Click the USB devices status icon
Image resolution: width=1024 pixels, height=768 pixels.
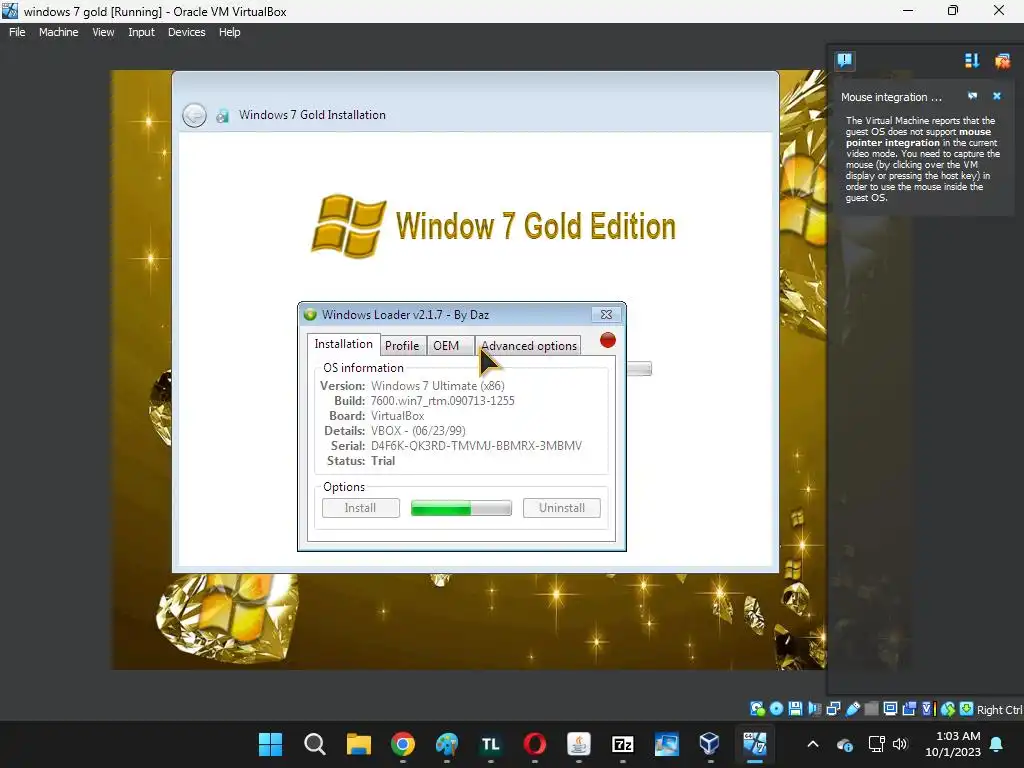[x=852, y=709]
